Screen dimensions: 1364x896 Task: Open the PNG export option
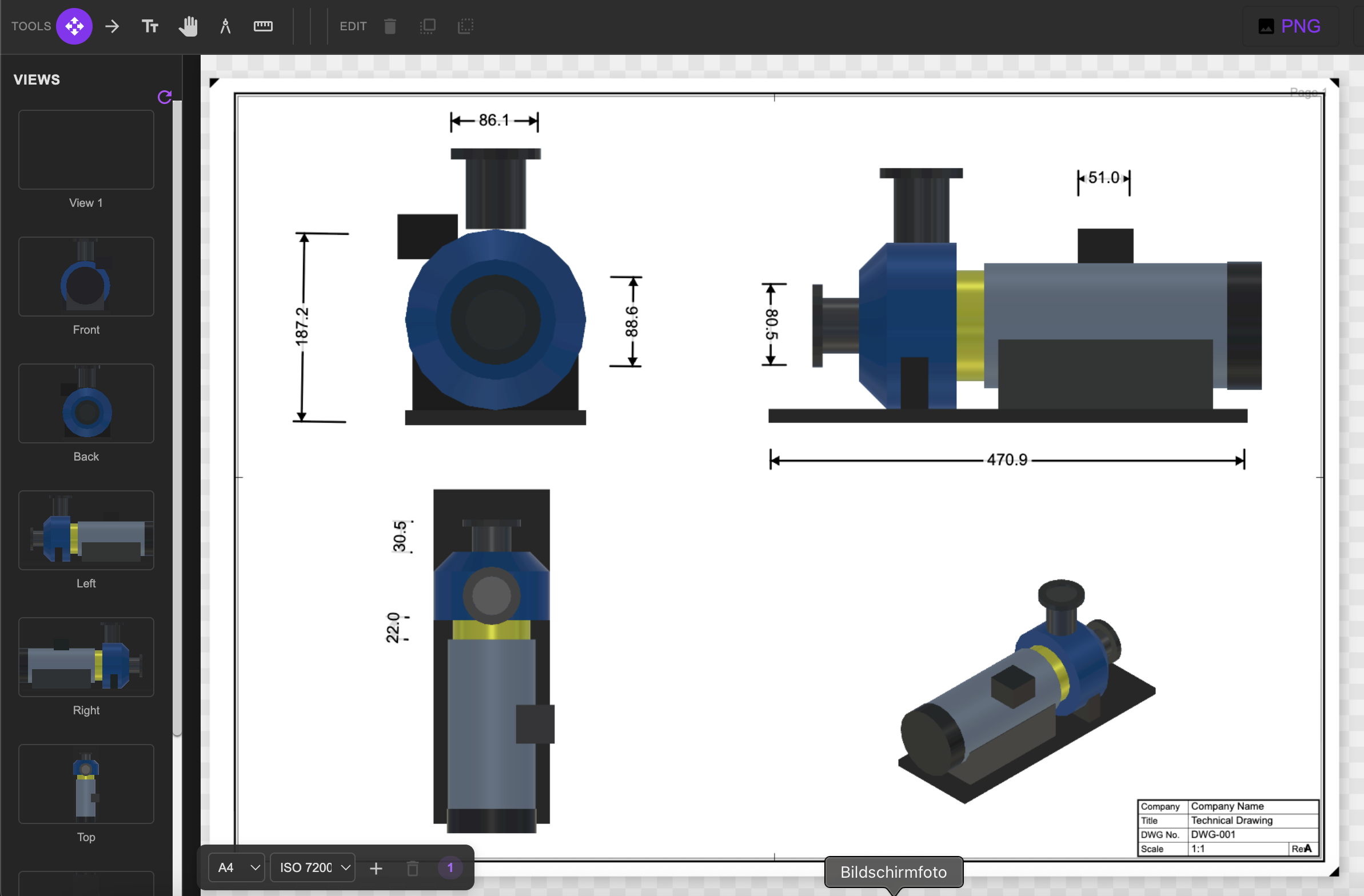point(1290,26)
